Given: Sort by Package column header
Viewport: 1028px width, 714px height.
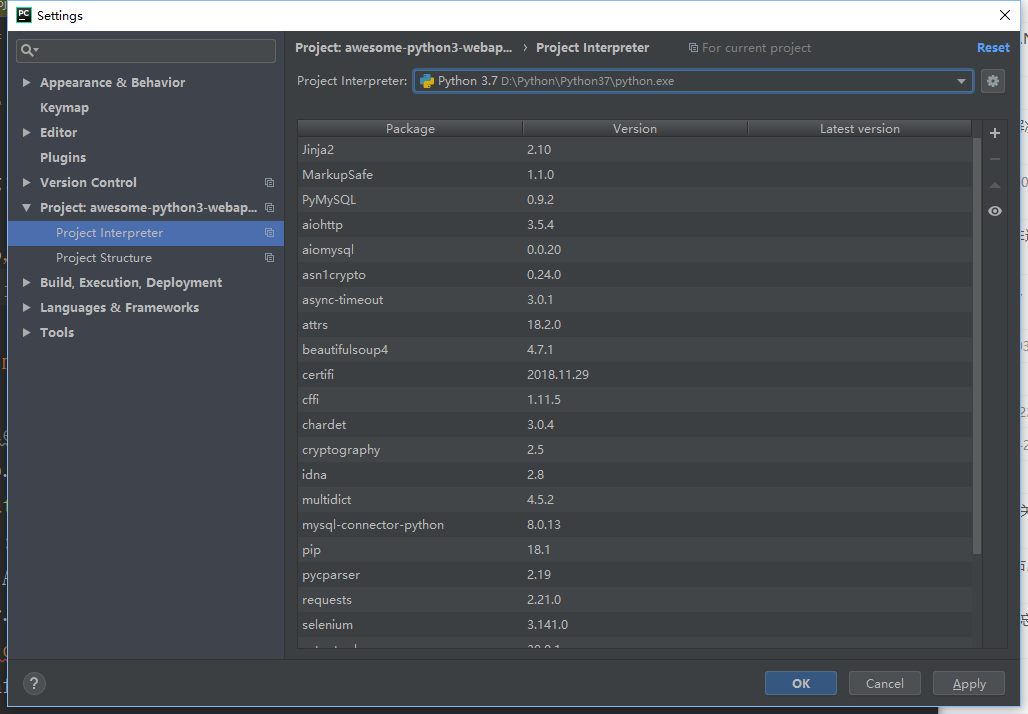Looking at the screenshot, I should click(x=410, y=129).
